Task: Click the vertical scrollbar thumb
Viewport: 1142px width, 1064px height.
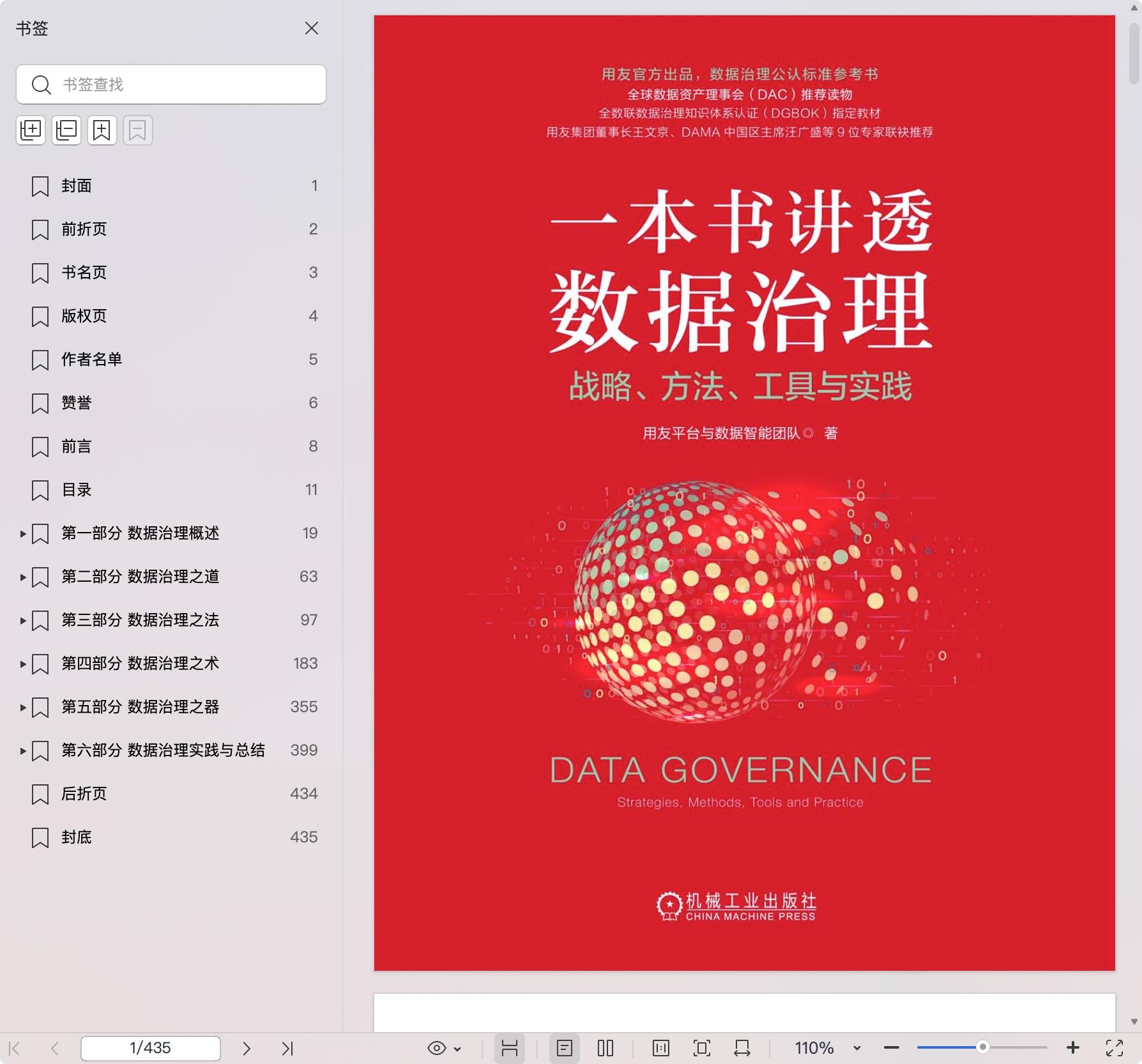Action: [x=1134, y=54]
